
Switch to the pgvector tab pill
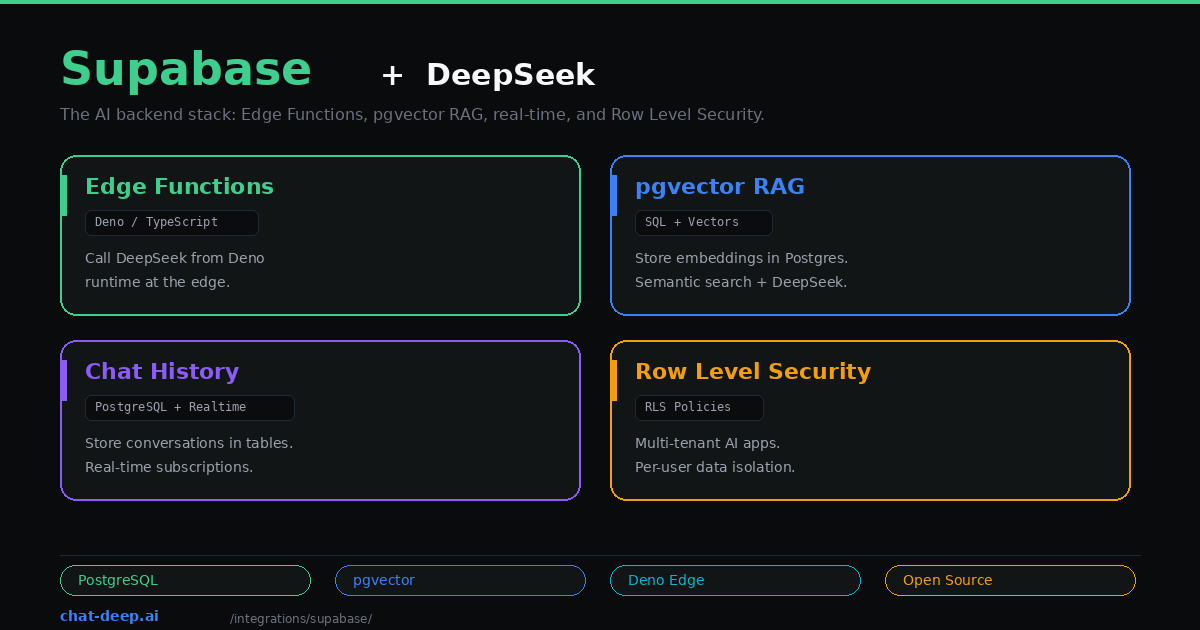pyautogui.click(x=460, y=580)
